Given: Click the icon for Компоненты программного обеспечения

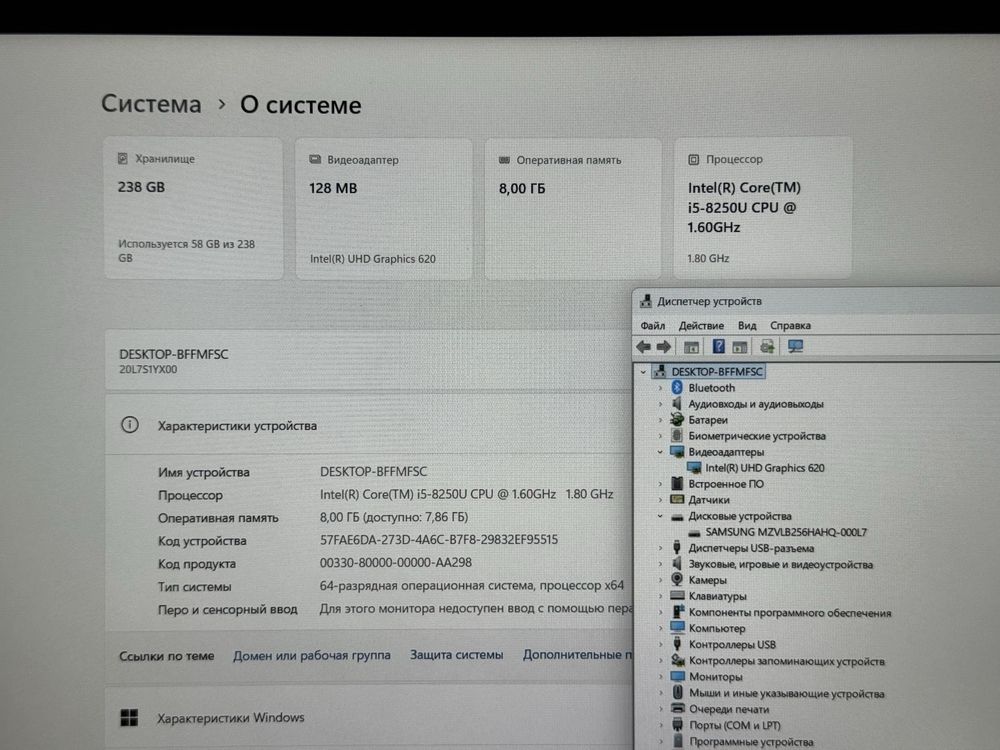Looking at the screenshot, I should [678, 612].
